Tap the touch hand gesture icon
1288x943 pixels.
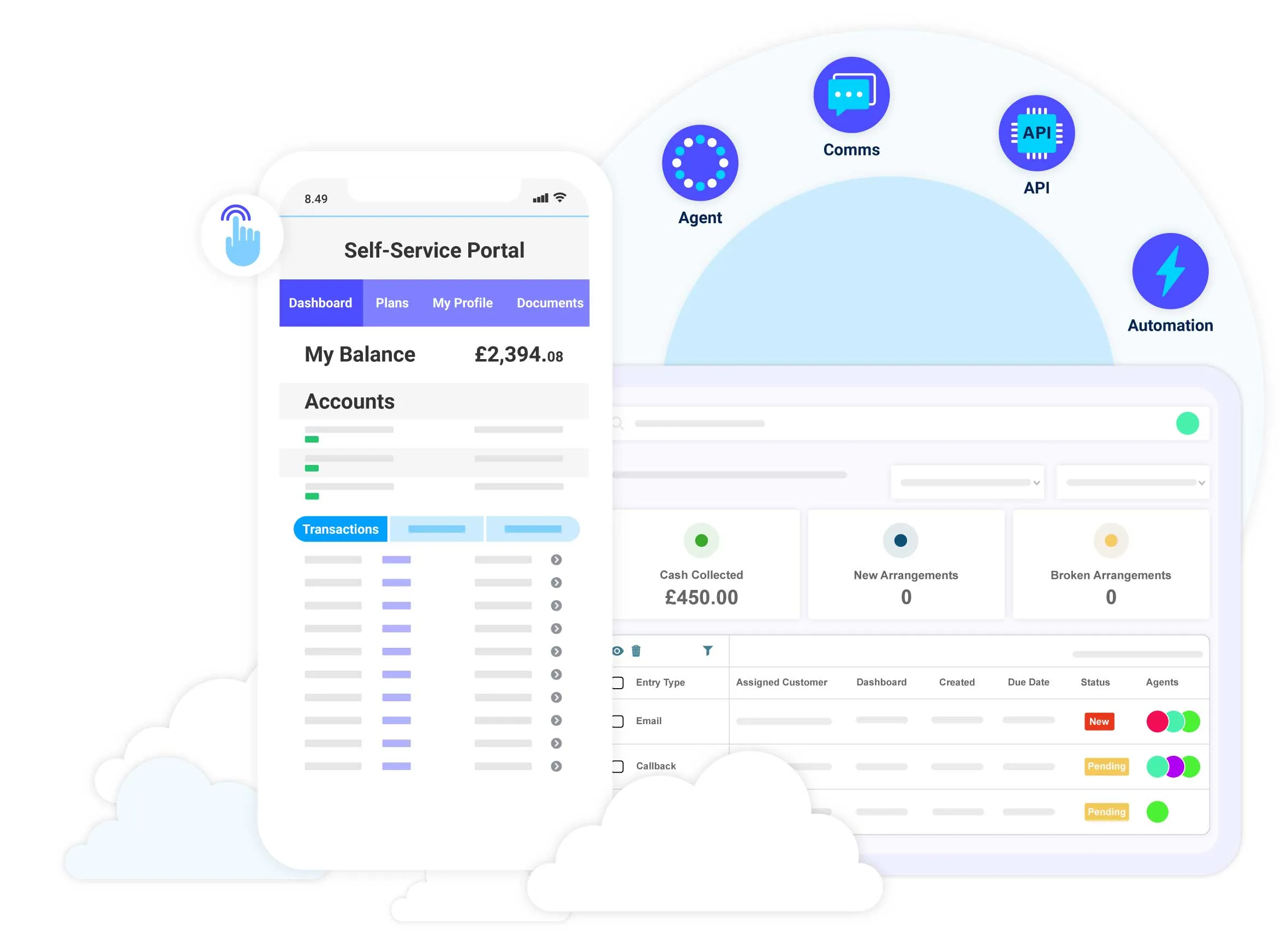coord(242,235)
